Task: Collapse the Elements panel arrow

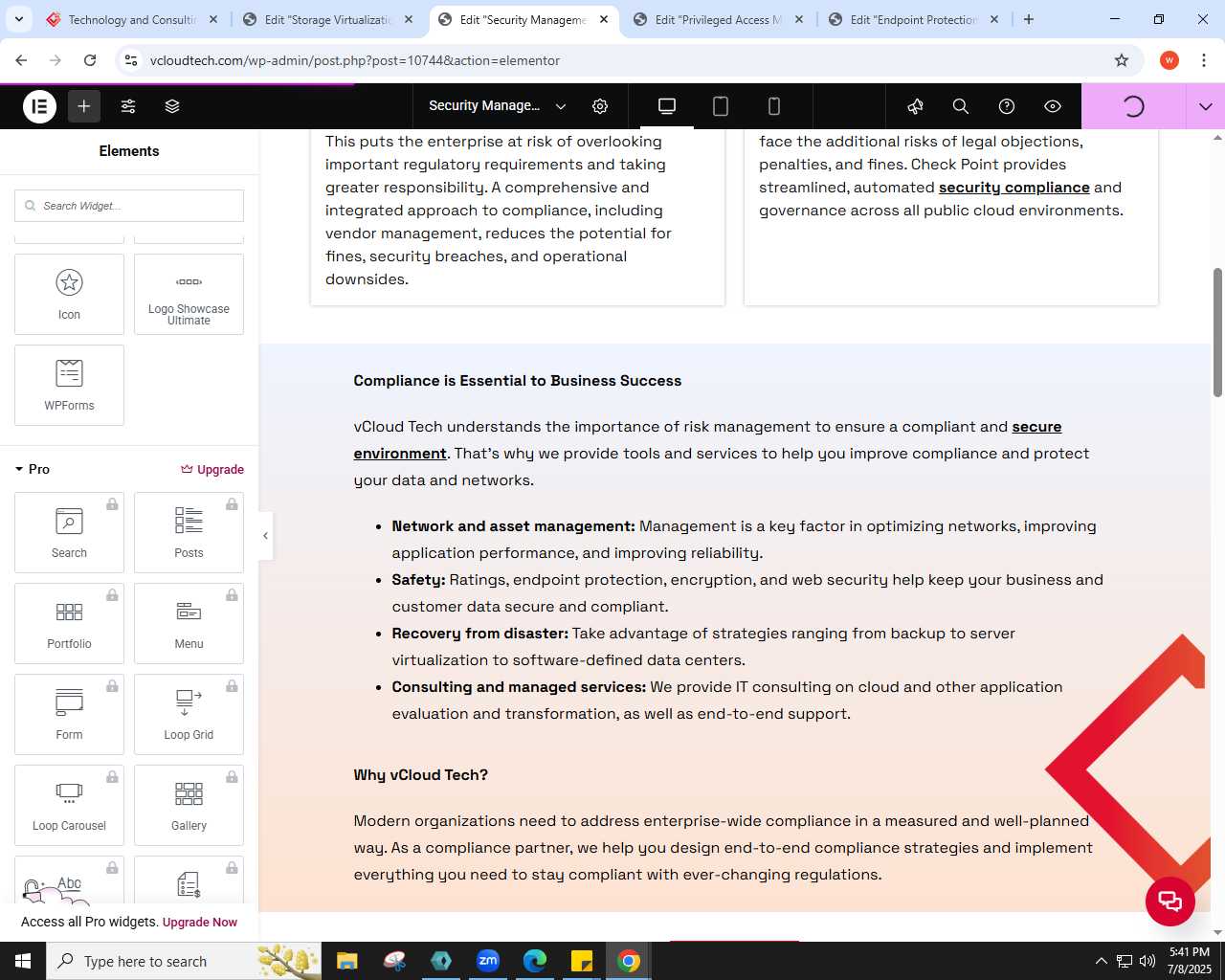Action: pyautogui.click(x=265, y=536)
